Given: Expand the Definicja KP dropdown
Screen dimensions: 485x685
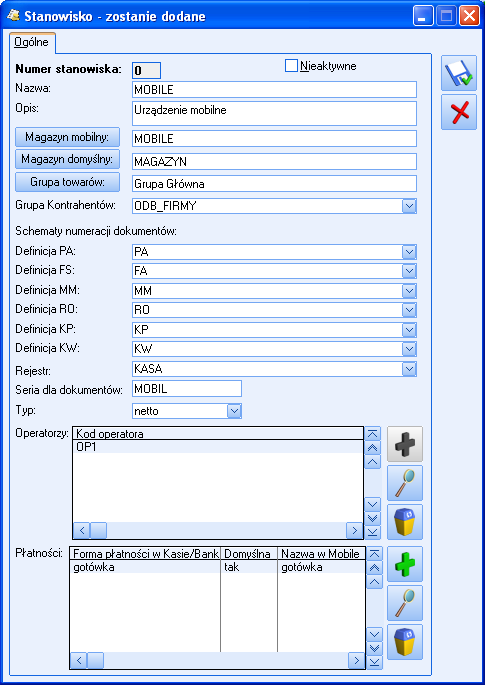Looking at the screenshot, I should pos(409,329).
